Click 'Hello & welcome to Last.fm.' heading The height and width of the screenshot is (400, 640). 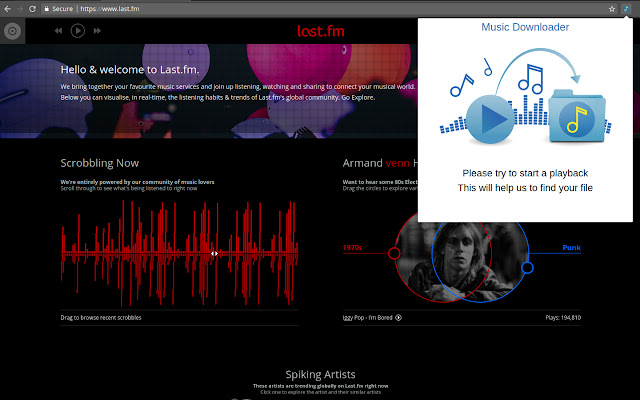pos(130,70)
